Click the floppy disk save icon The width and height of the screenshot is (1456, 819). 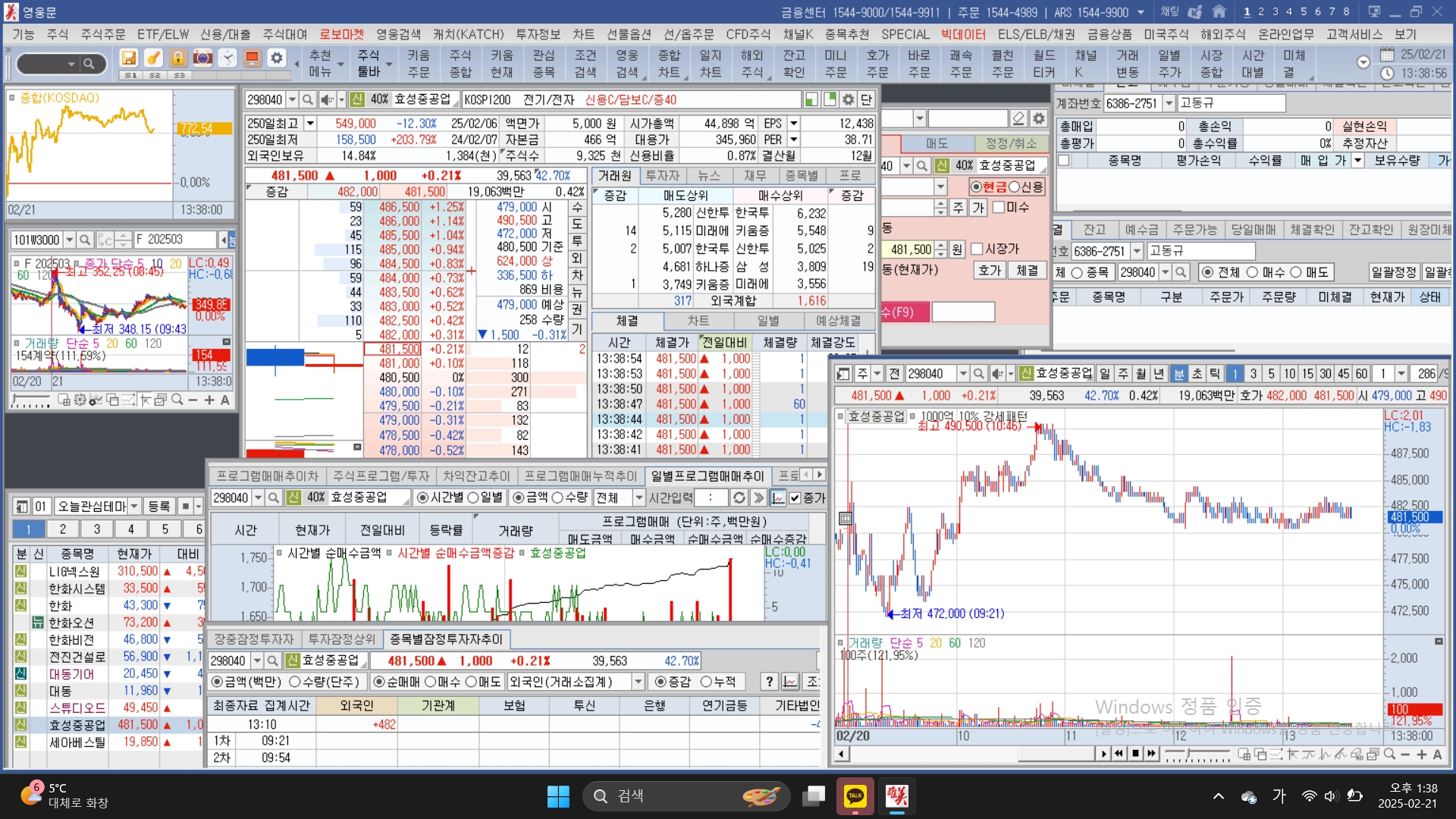point(129,58)
